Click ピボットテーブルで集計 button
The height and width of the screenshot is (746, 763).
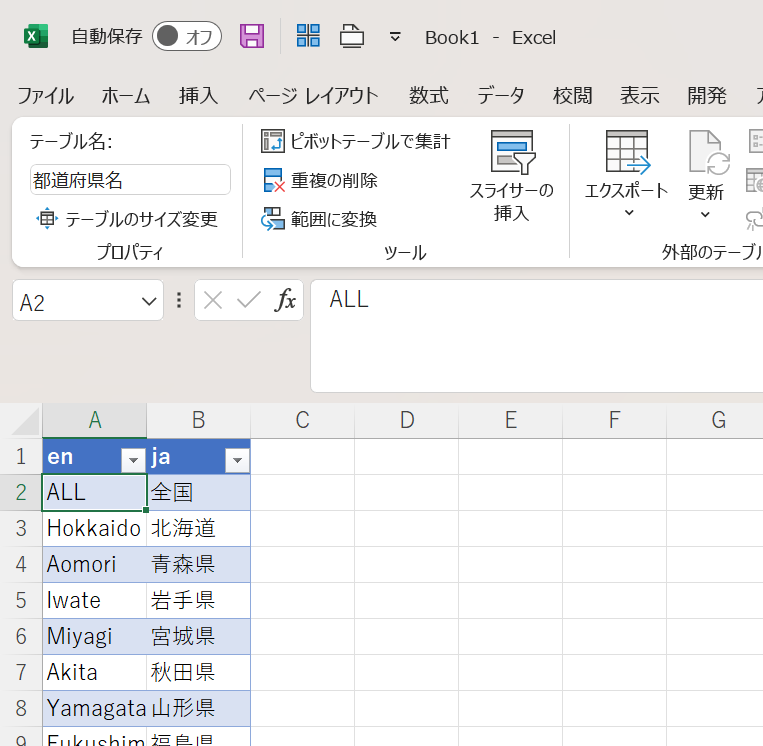click(x=356, y=141)
